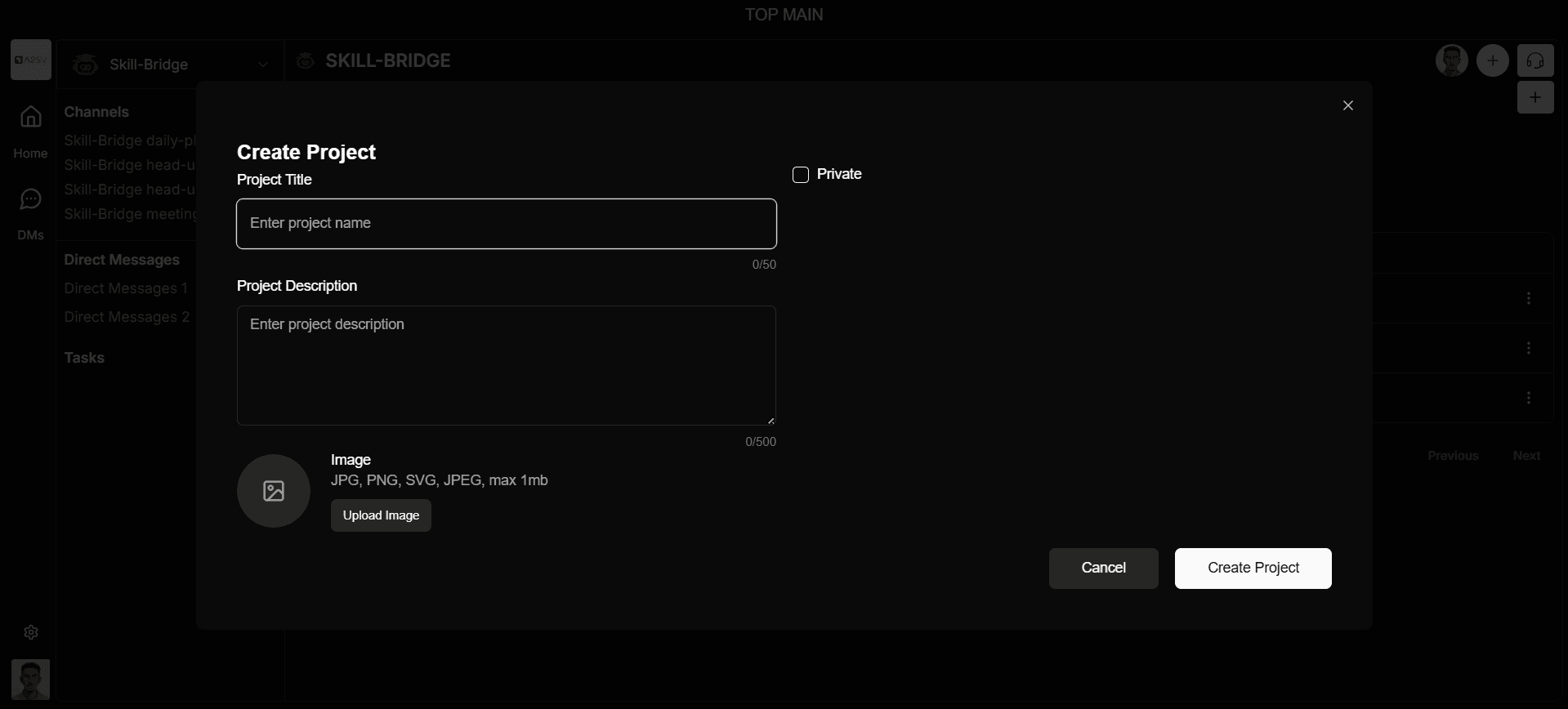Click the SKILL-BRIDGE header title

(388, 61)
